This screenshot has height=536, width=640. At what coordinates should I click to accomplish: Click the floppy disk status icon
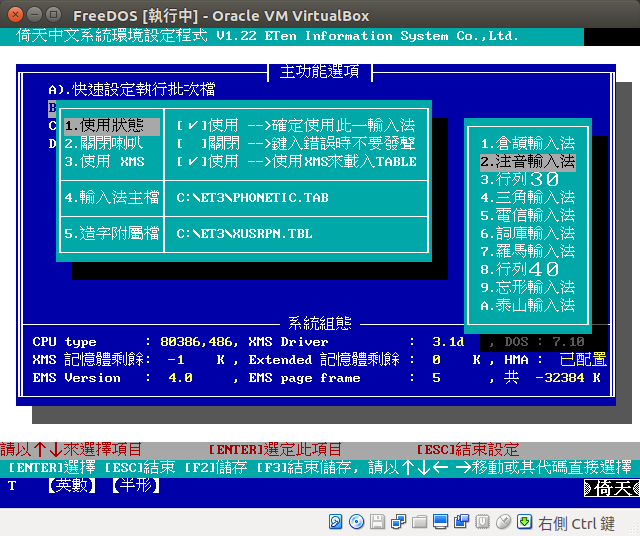coord(378,522)
